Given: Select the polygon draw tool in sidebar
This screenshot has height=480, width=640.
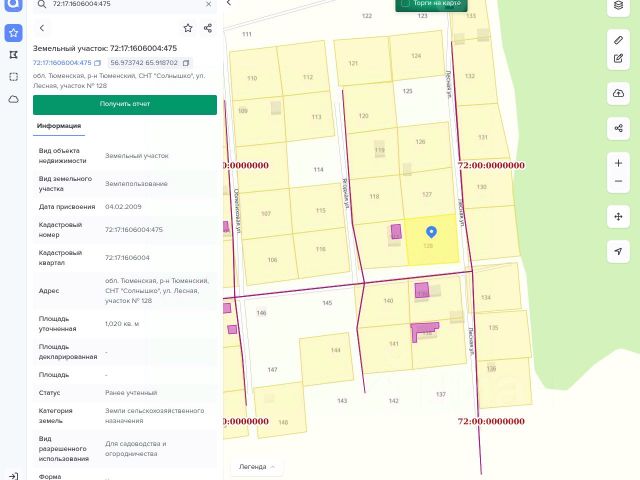Looking at the screenshot, I should pyautogui.click(x=13, y=55).
